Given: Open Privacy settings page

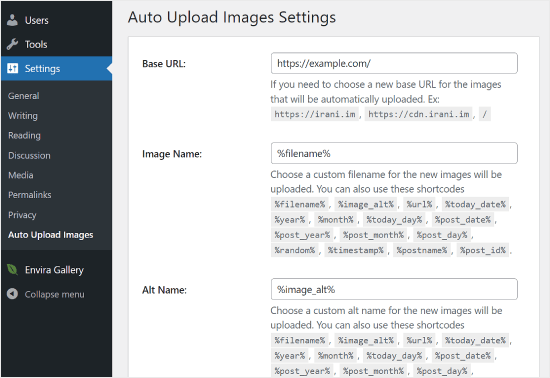Looking at the screenshot, I should pos(22,215).
